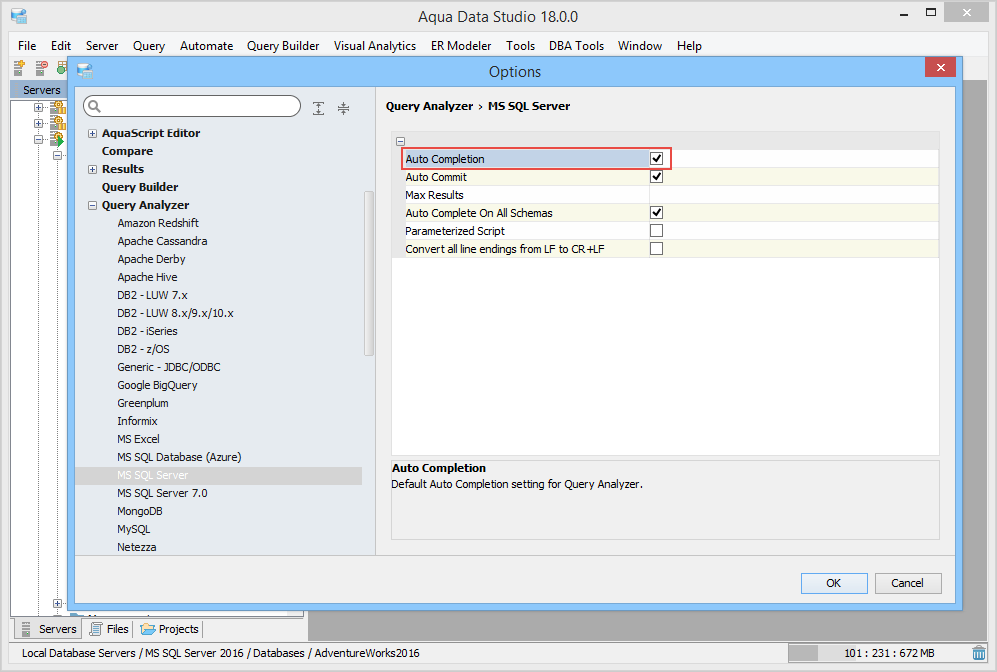Select DB2 - iSeries in options tree

[147, 331]
